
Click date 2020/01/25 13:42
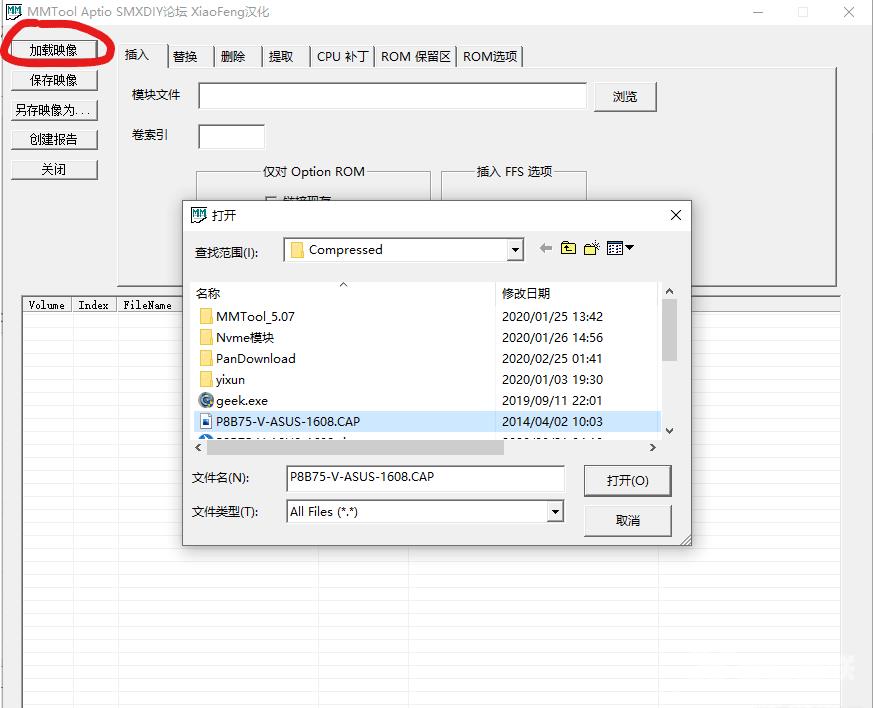point(552,317)
